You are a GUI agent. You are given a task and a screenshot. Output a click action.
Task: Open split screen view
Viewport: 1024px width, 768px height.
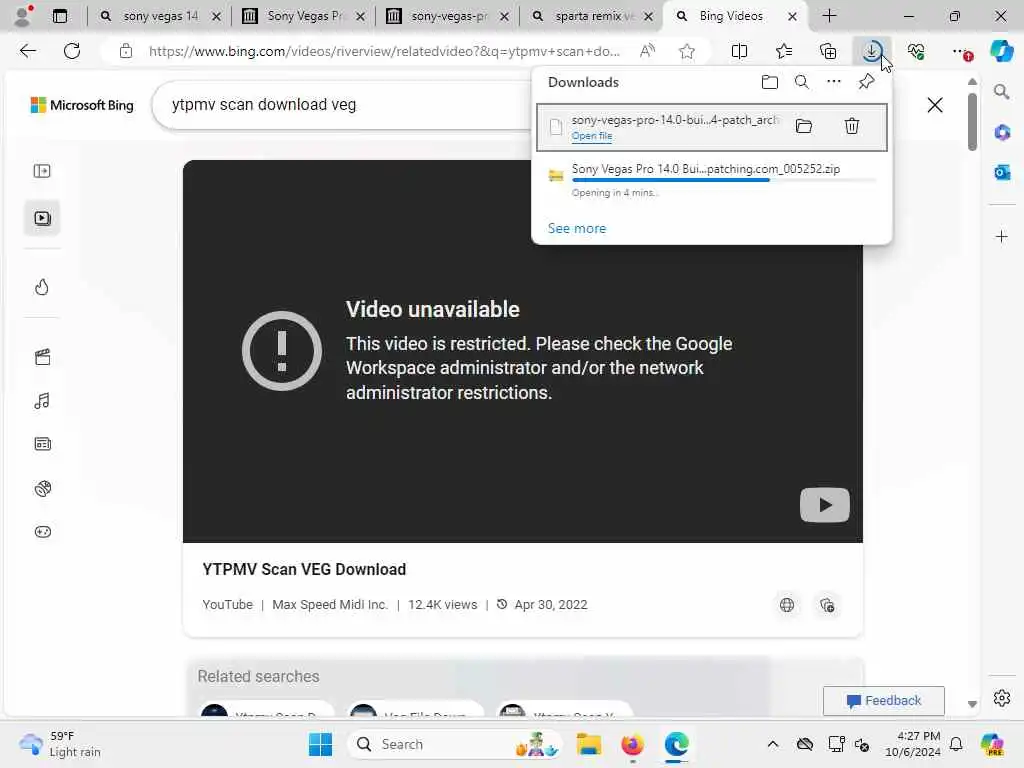pyautogui.click(x=739, y=51)
